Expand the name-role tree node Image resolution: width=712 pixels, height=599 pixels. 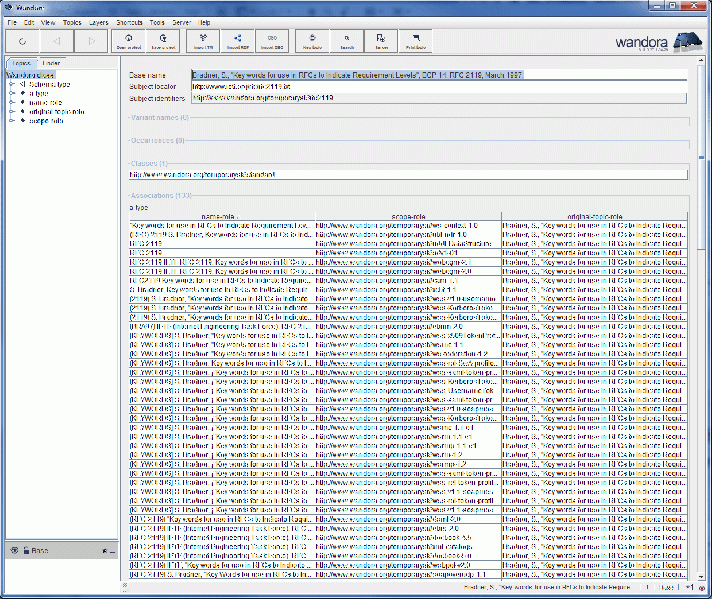(x=11, y=102)
